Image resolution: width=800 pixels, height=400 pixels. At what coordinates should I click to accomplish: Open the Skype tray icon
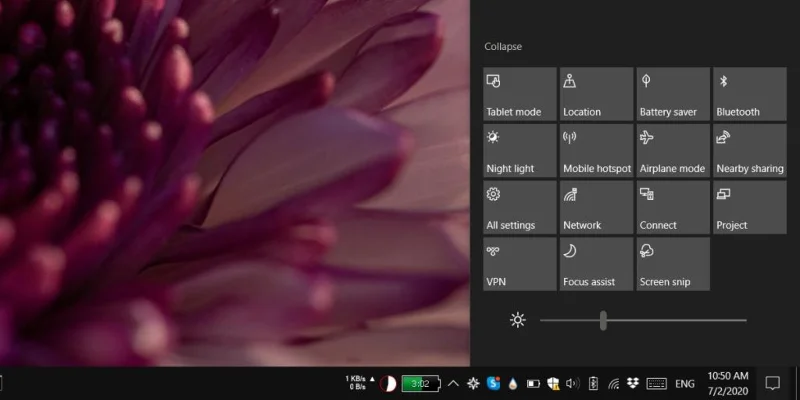coord(493,383)
